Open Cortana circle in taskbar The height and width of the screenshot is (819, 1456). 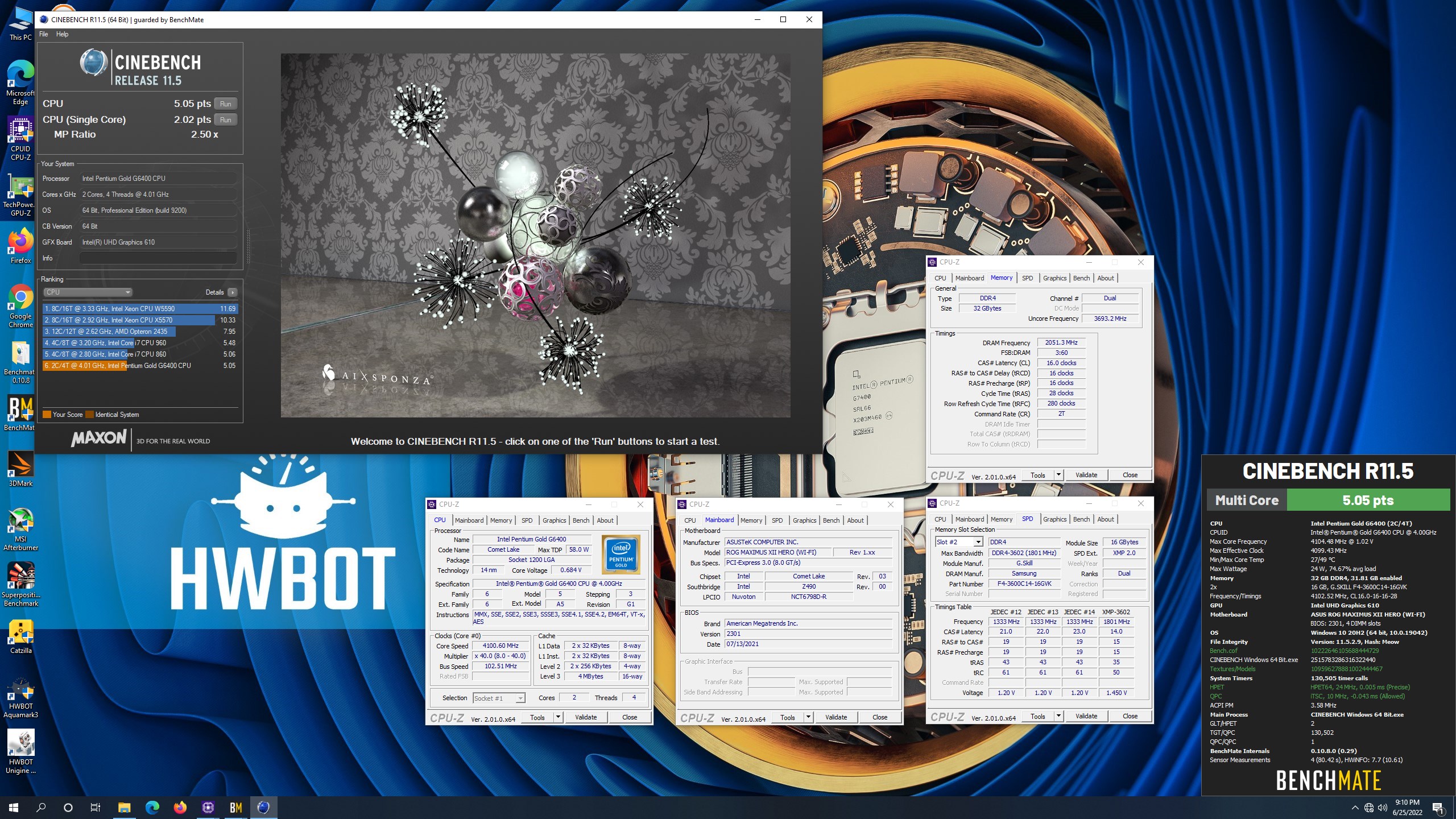click(x=68, y=808)
